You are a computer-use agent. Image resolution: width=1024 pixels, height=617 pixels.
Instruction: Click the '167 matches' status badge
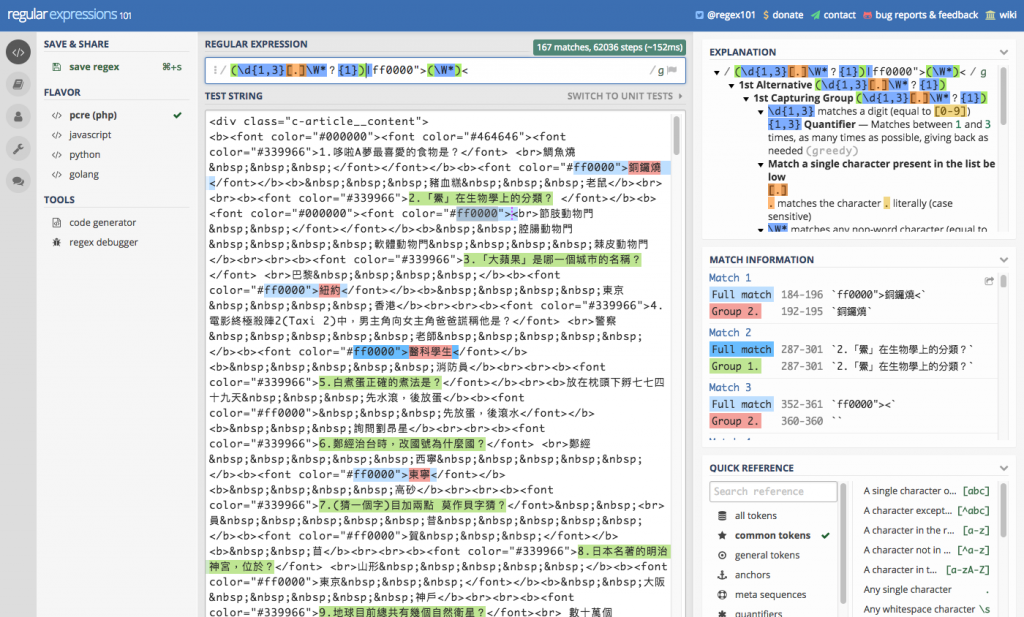(609, 47)
